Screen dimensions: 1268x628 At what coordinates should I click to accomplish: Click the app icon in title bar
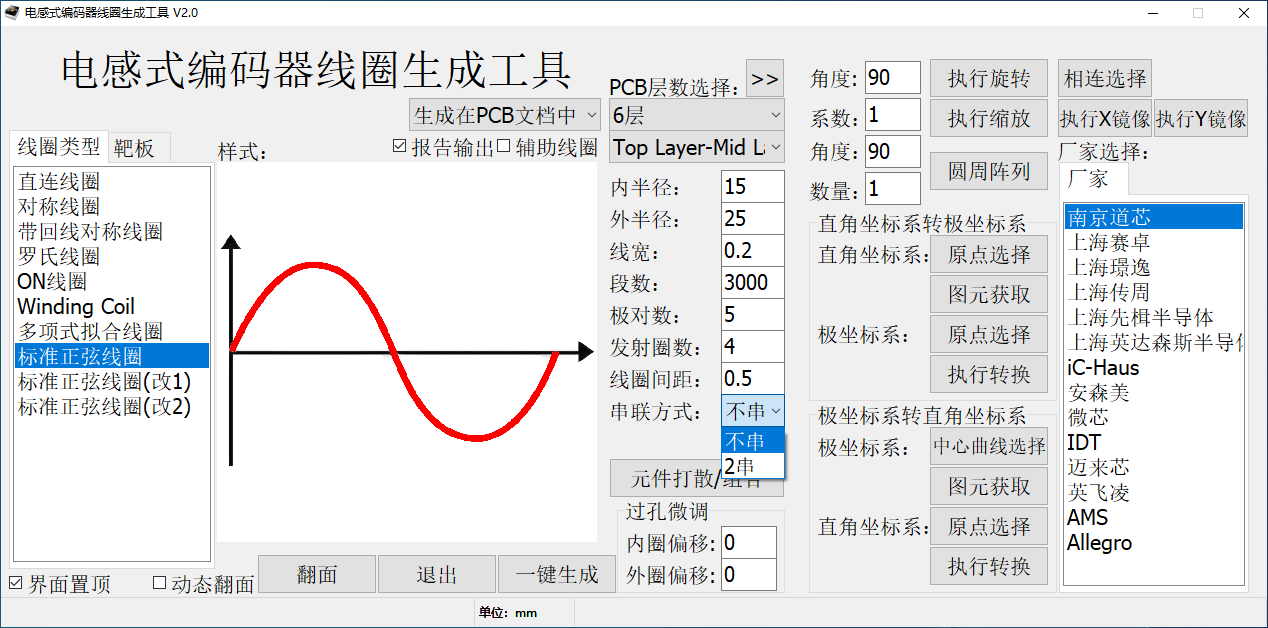(x=12, y=13)
